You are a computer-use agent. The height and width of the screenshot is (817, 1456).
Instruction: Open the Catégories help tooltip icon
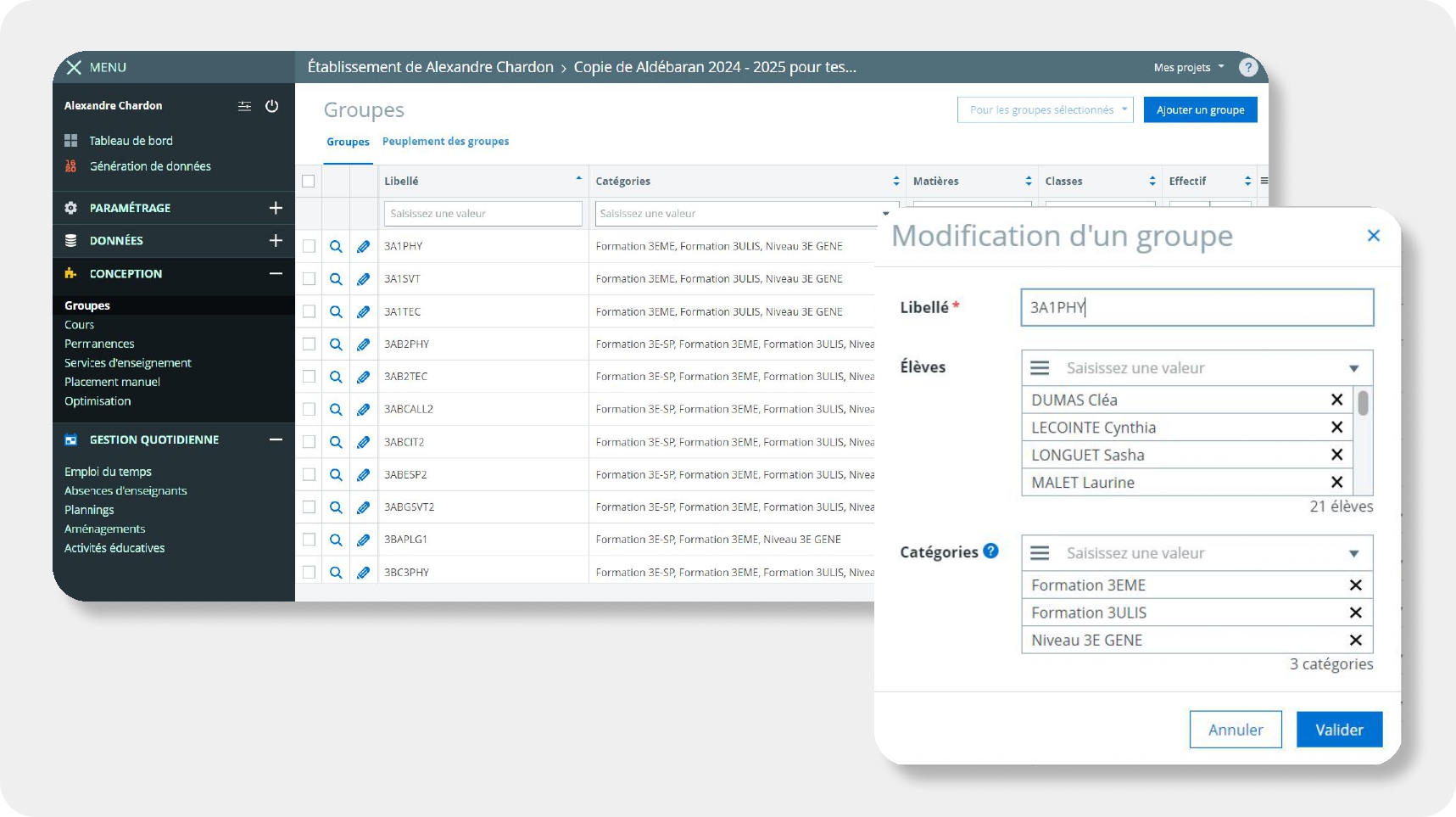coord(990,551)
